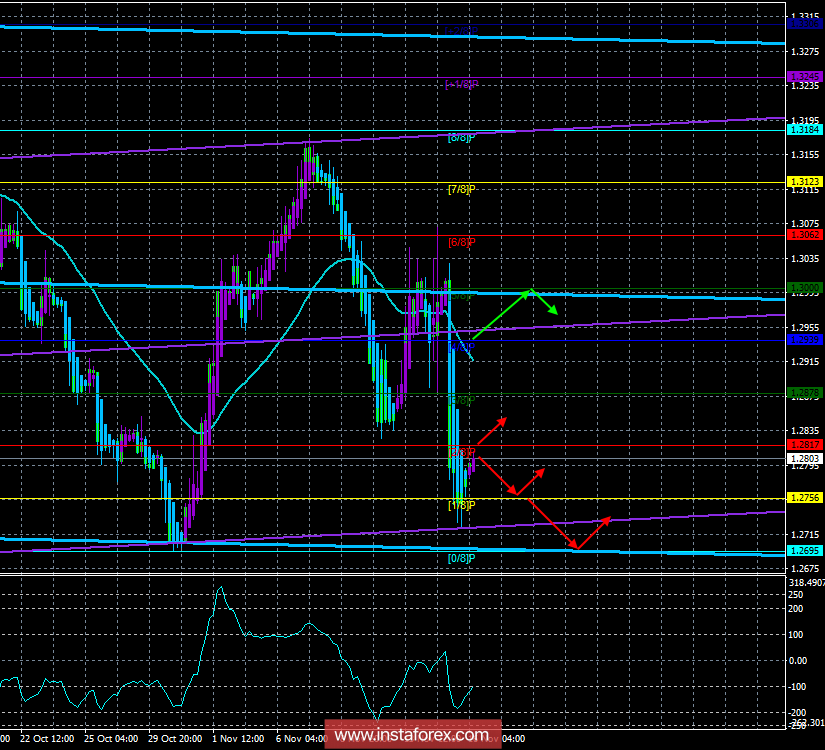
Task: Click the 29 Oct 20:00 time label
Action: click(x=175, y=738)
